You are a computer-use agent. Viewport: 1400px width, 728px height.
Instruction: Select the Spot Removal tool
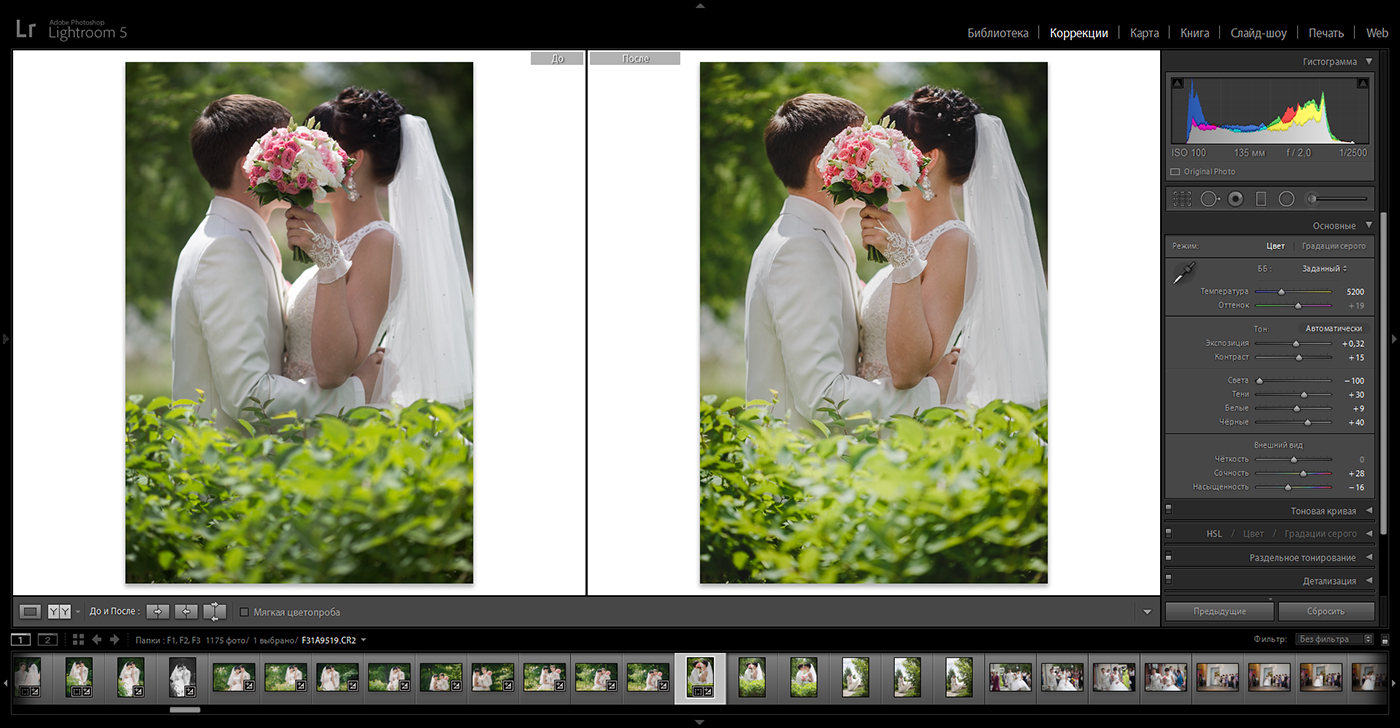(1210, 199)
